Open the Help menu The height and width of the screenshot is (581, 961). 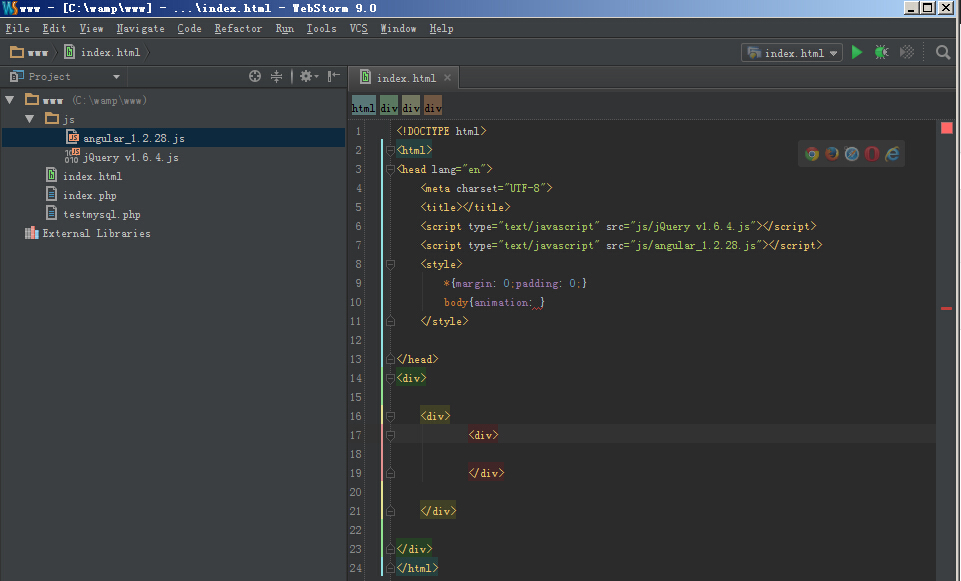pyautogui.click(x=441, y=28)
